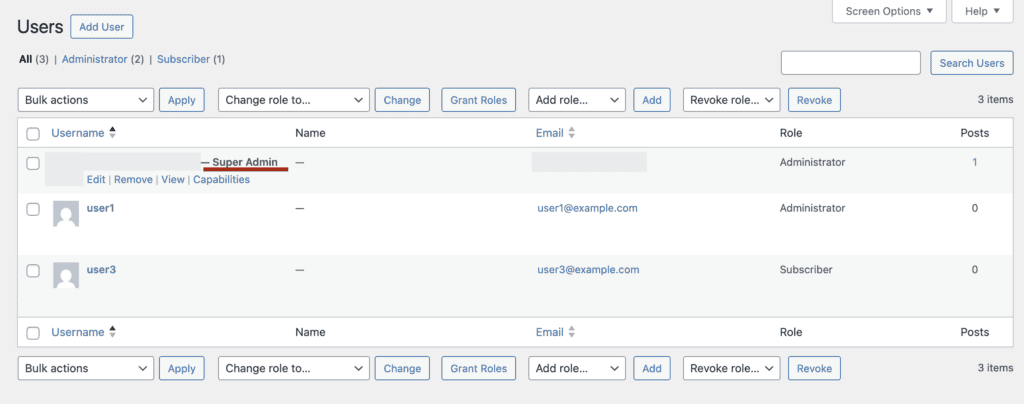Open top Bulk actions dropdown
This screenshot has height=404, width=1024.
tap(86, 100)
